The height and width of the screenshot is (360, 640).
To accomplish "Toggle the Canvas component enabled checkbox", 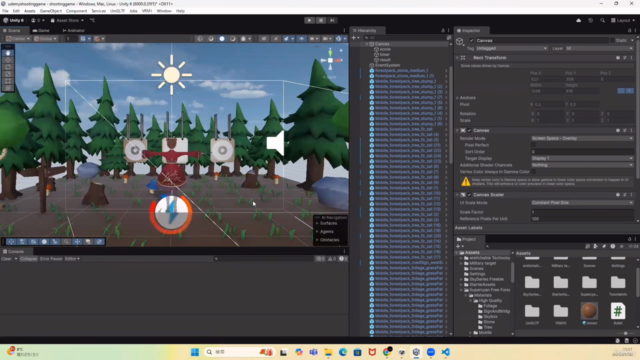I will [x=469, y=131].
